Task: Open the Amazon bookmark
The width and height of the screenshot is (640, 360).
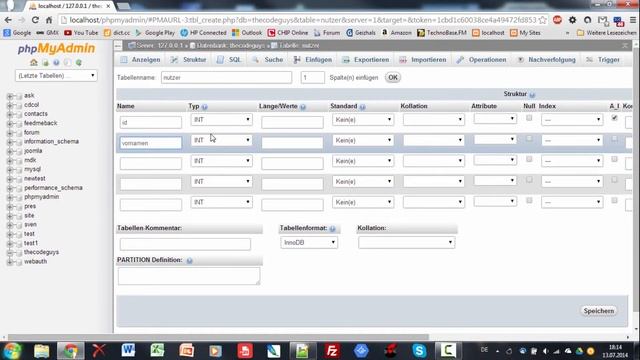Action: coord(397,33)
